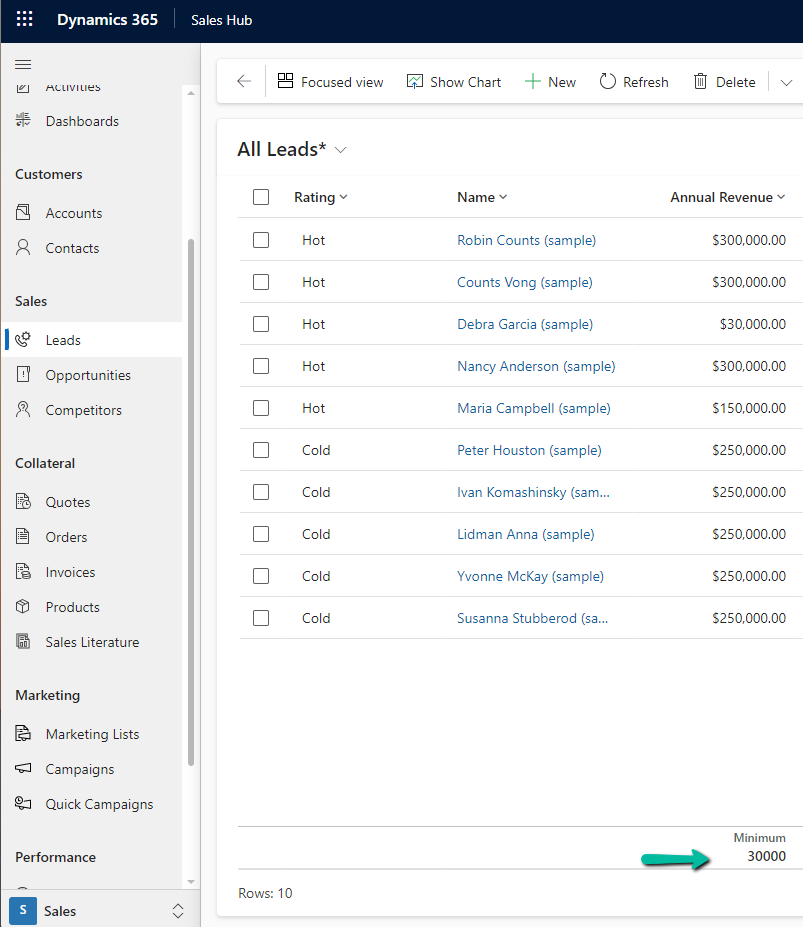Open the Dynamics 365 app launcher waffle icon
This screenshot has height=927, width=803.
click(24, 19)
